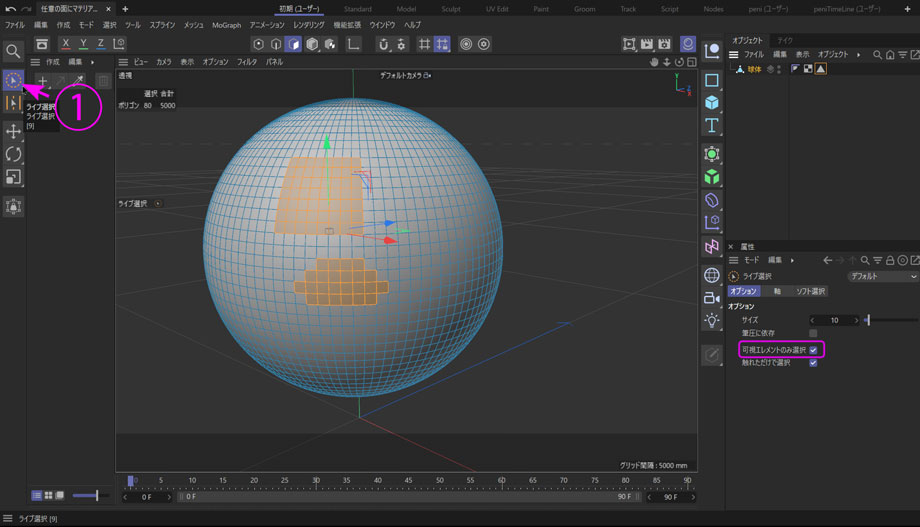Switch to the ソフト選択 tab
Viewport: 920px width, 527px height.
810,291
